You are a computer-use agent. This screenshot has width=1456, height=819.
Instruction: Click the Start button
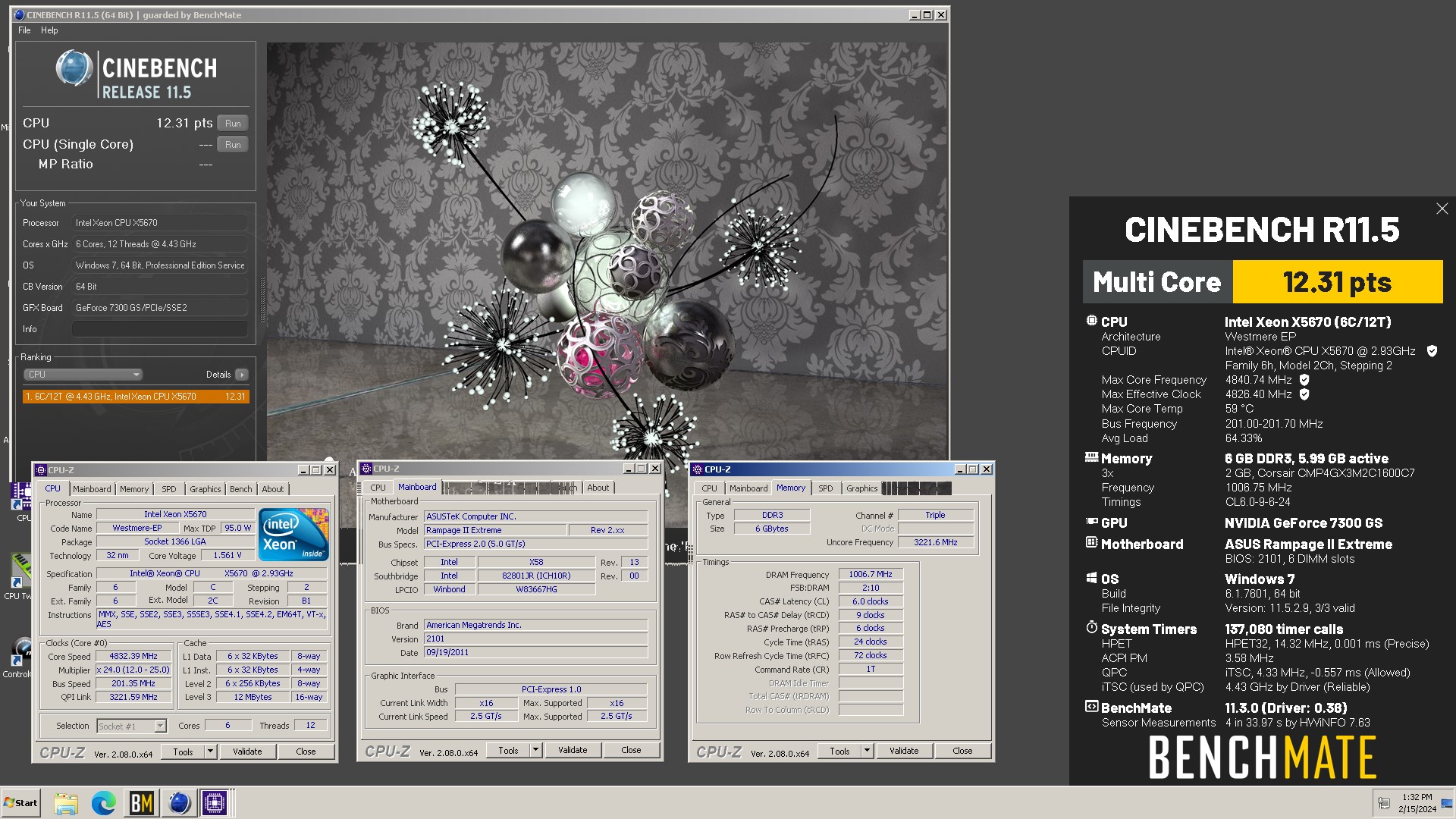pyautogui.click(x=20, y=803)
